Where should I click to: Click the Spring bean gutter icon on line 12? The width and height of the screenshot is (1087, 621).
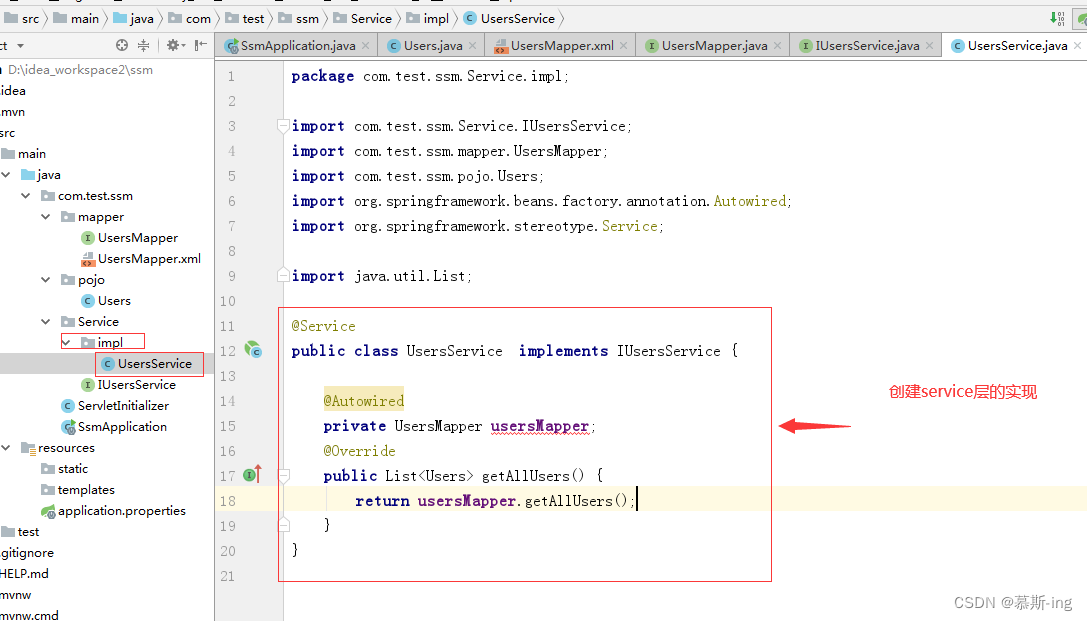coord(253,349)
